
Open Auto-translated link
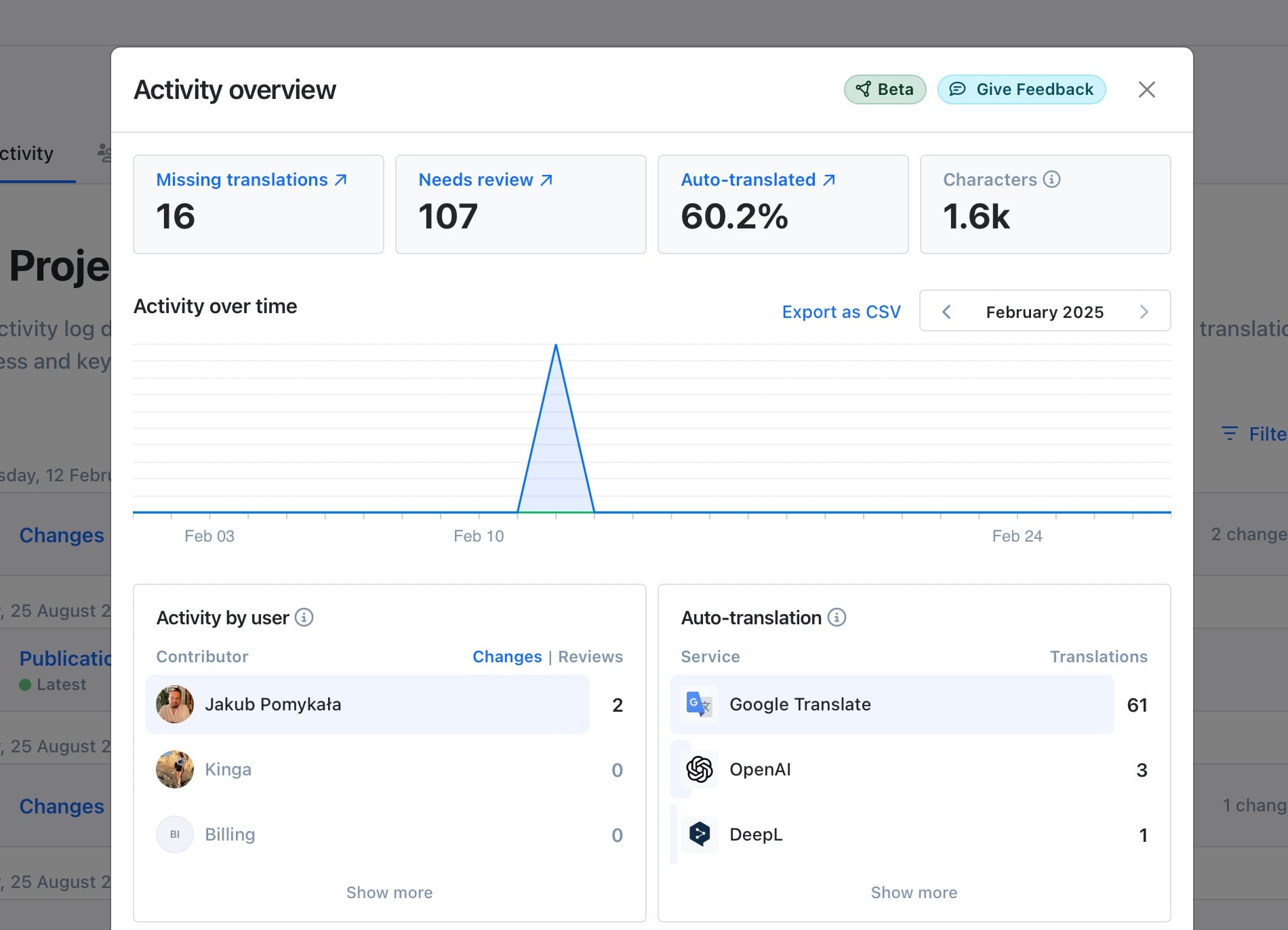[x=758, y=180]
